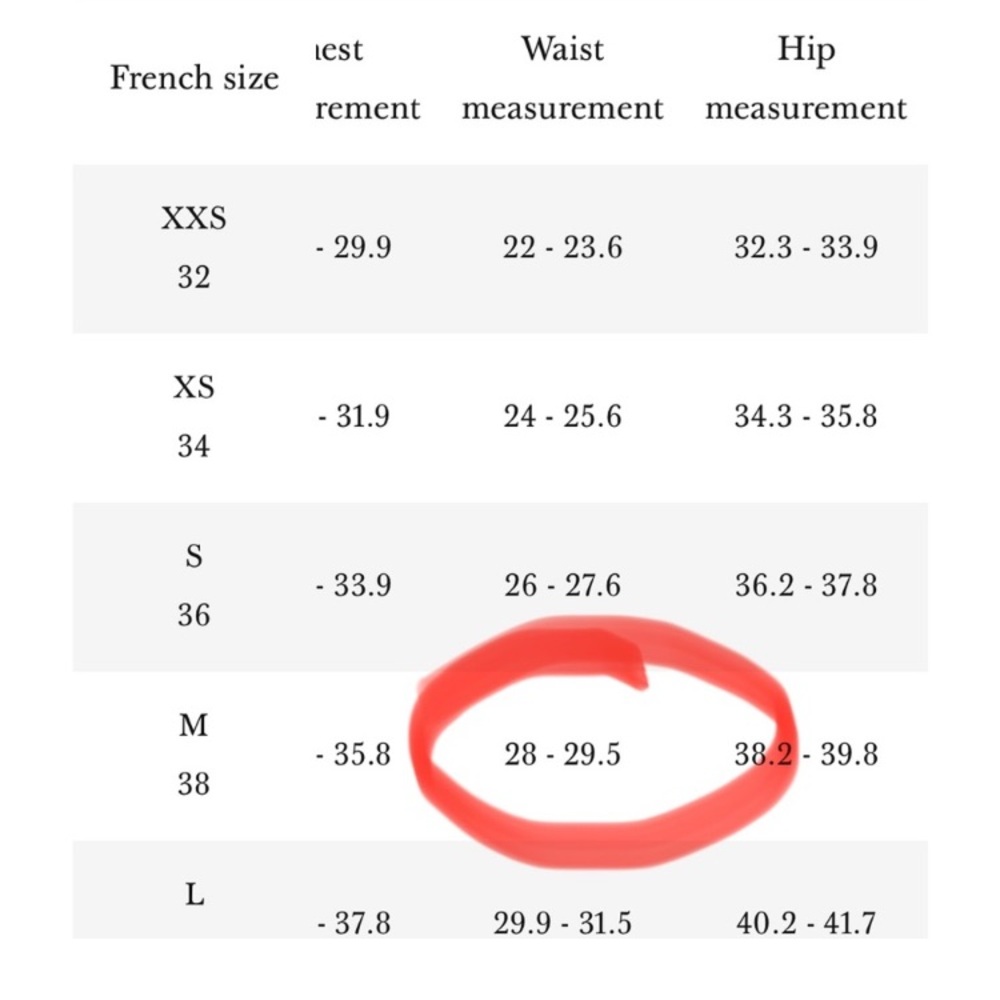Click hip value 40.2 - 41.7

tap(806, 923)
